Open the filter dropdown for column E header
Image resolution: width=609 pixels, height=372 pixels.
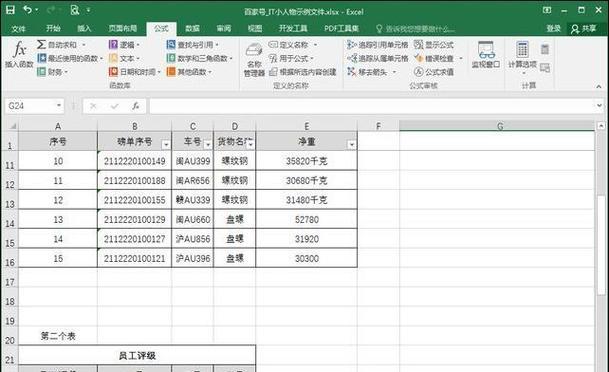pyautogui.click(x=351, y=144)
